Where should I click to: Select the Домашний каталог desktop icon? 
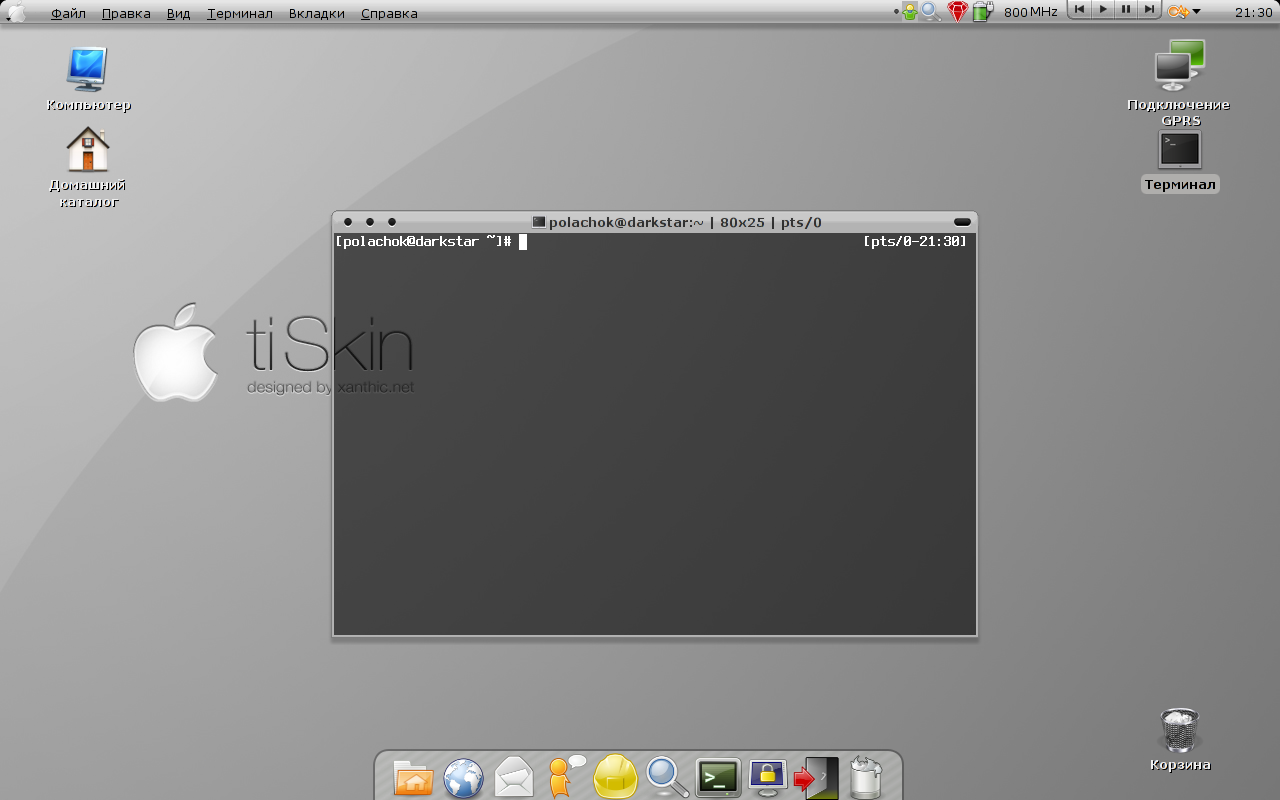pos(87,167)
